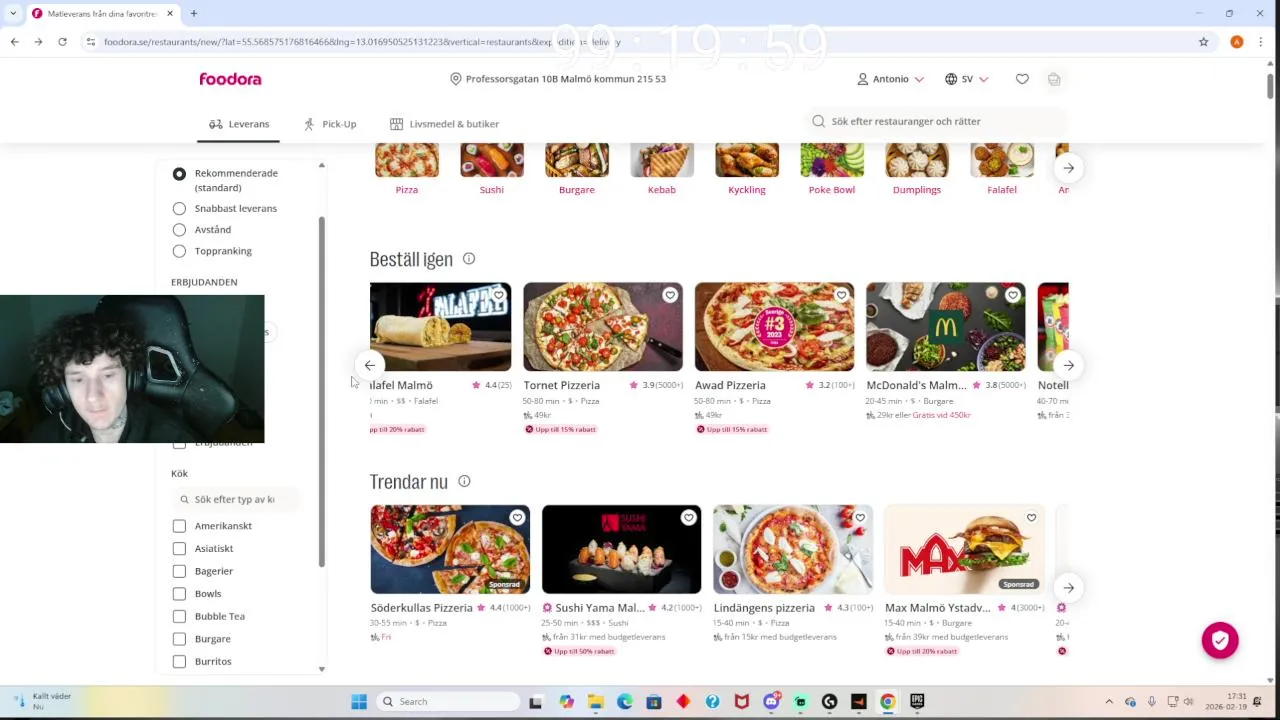This screenshot has width=1280, height=720.
Task: Check the Asiatiskt cuisine filter
Action: point(179,548)
